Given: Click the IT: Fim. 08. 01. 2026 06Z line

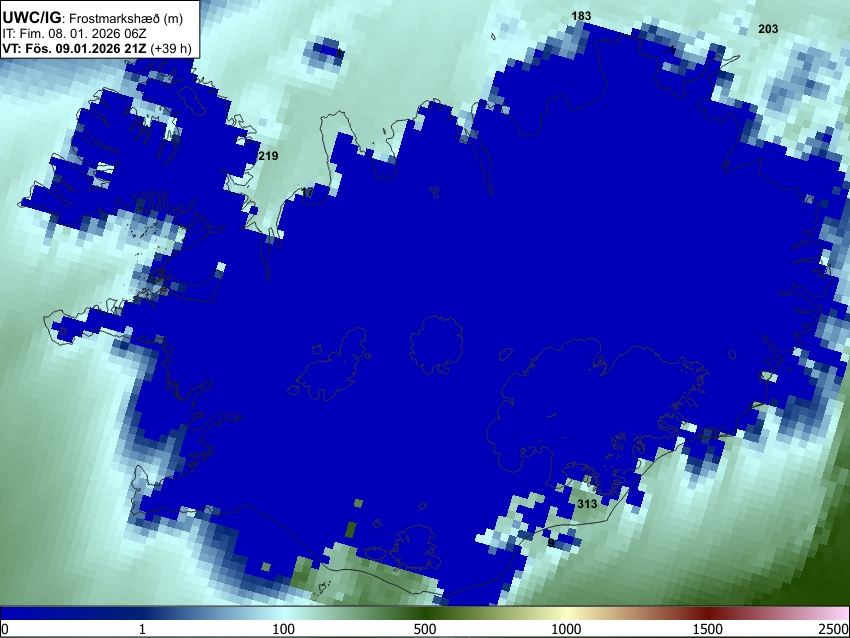Looking at the screenshot, I should pyautogui.click(x=74, y=33).
